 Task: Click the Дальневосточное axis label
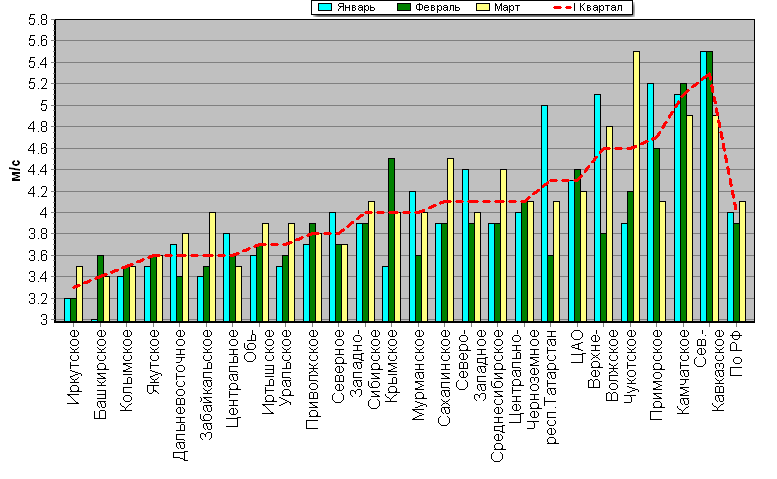[180, 395]
